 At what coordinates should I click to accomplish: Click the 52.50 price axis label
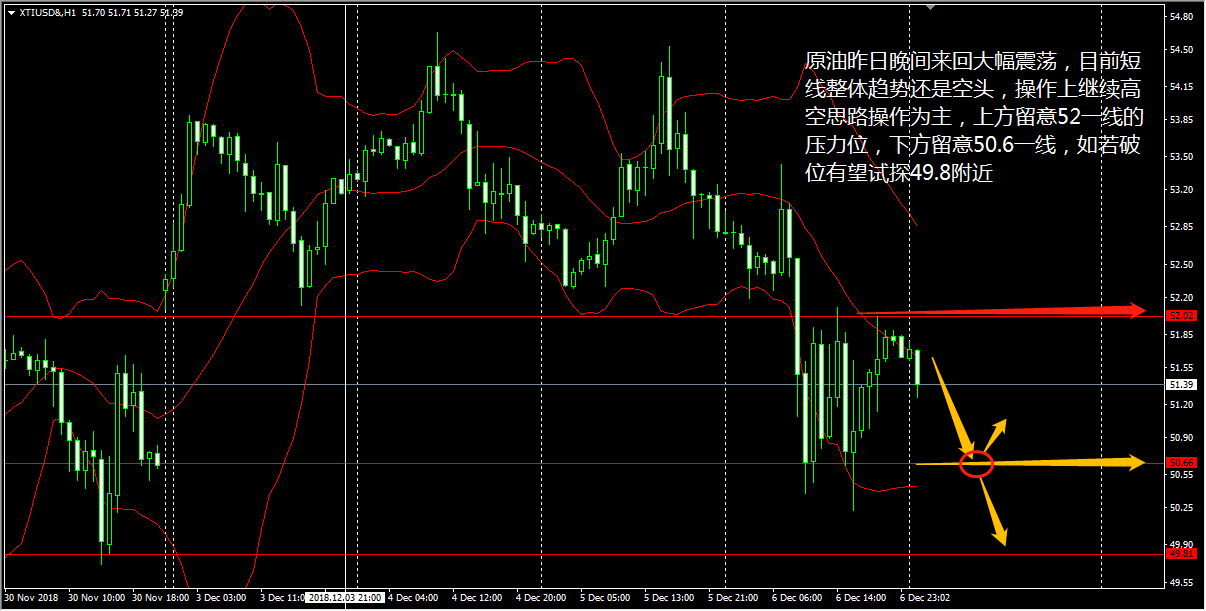click(x=1183, y=264)
